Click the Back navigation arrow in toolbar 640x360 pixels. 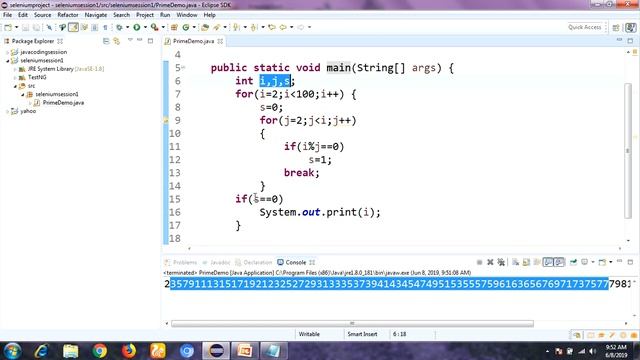[282, 27]
